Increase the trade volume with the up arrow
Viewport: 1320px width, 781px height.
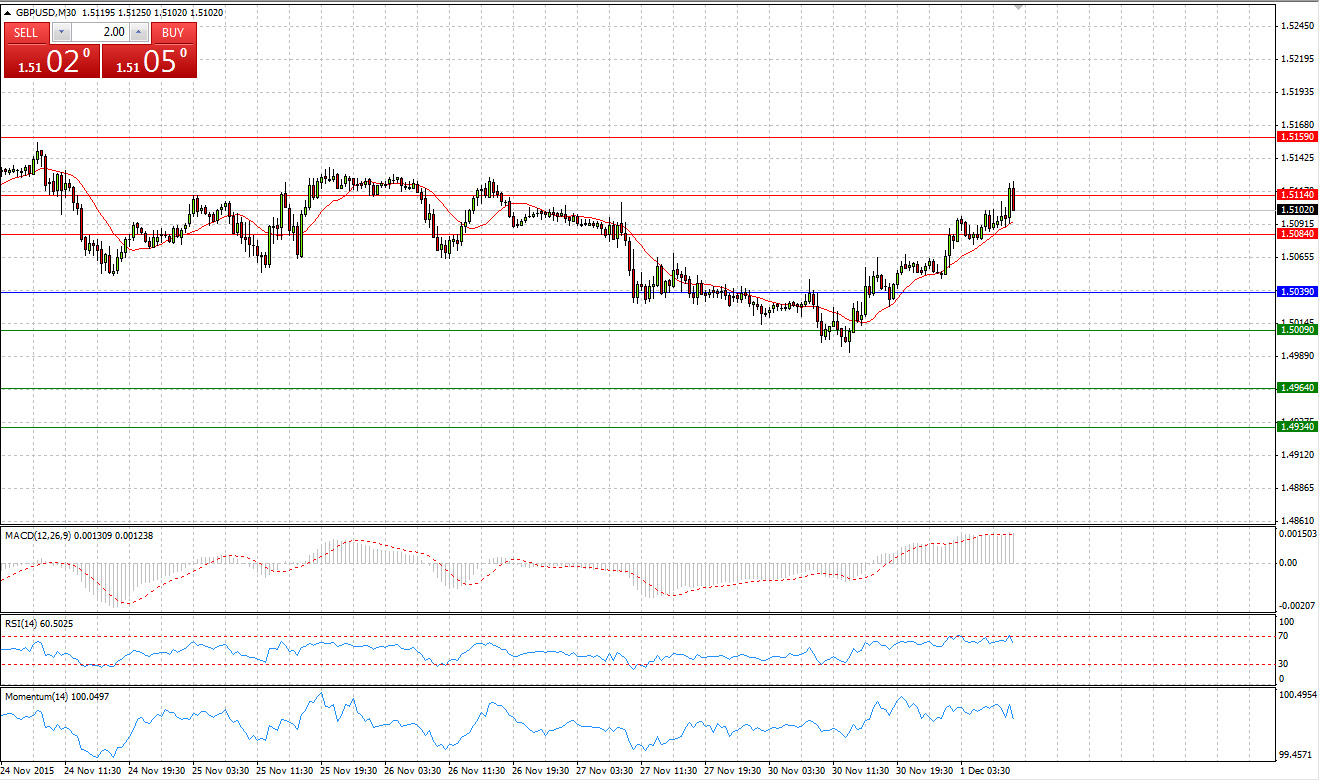pyautogui.click(x=137, y=32)
